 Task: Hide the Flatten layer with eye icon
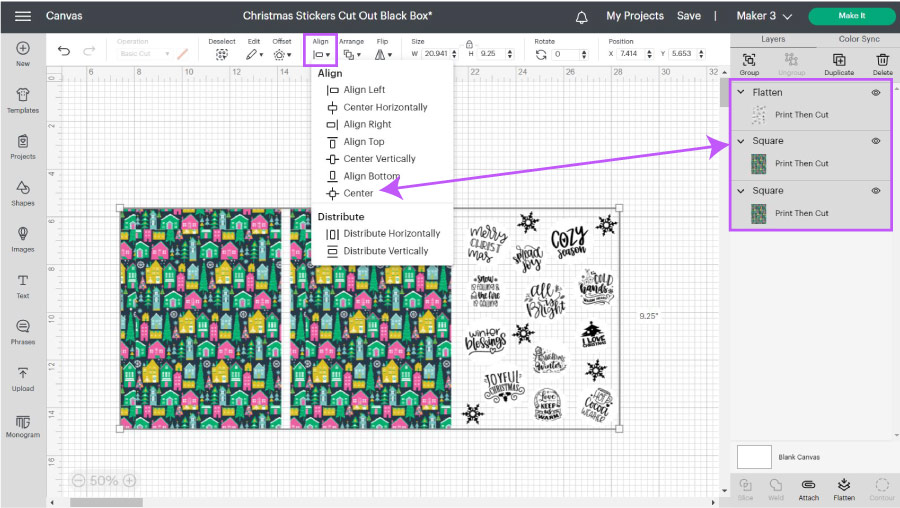click(876, 92)
